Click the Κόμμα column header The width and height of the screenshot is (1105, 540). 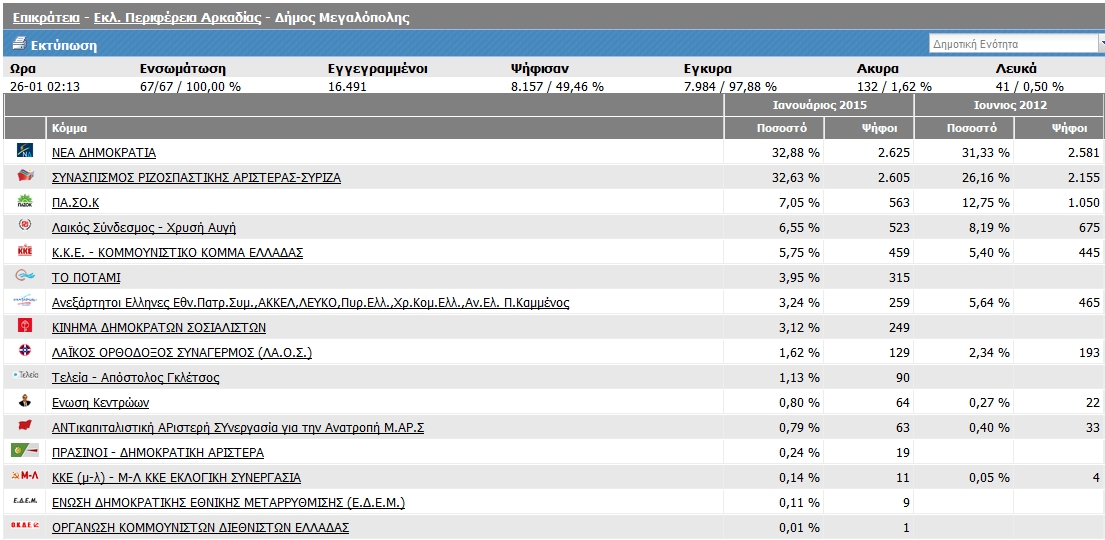[69, 129]
